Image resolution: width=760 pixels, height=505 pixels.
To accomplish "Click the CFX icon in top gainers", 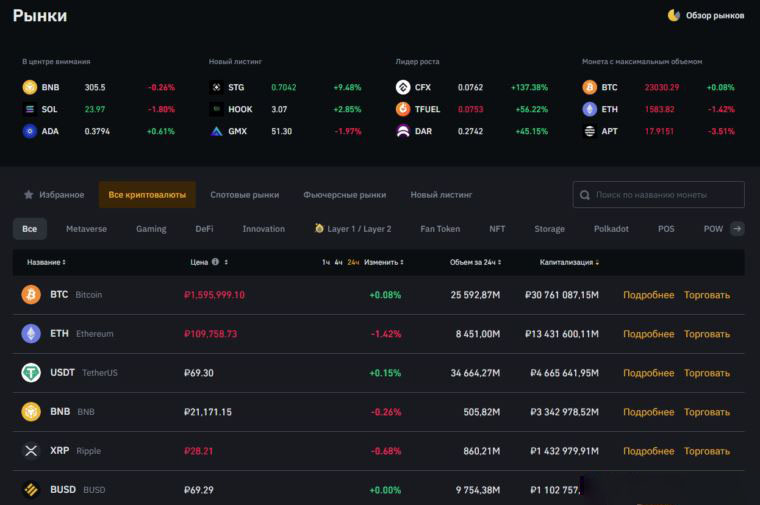I will tap(403, 87).
